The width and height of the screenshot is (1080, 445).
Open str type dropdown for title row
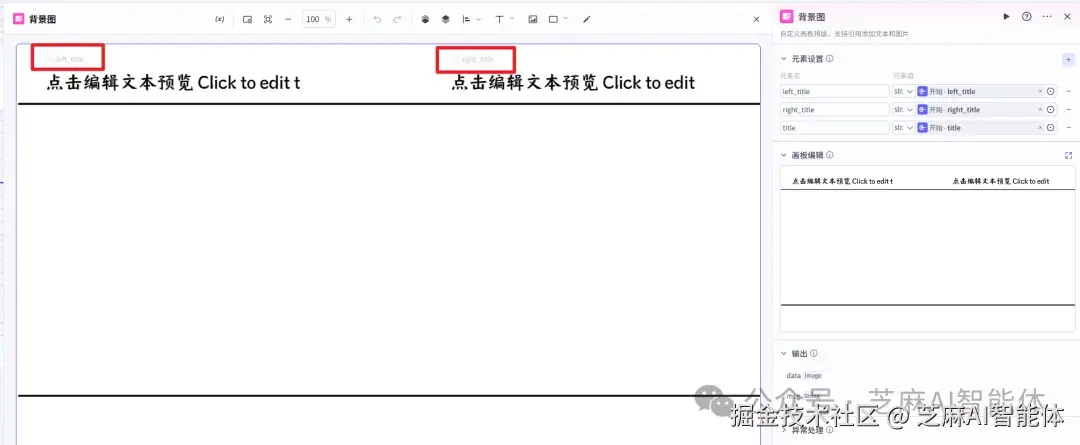coord(903,127)
